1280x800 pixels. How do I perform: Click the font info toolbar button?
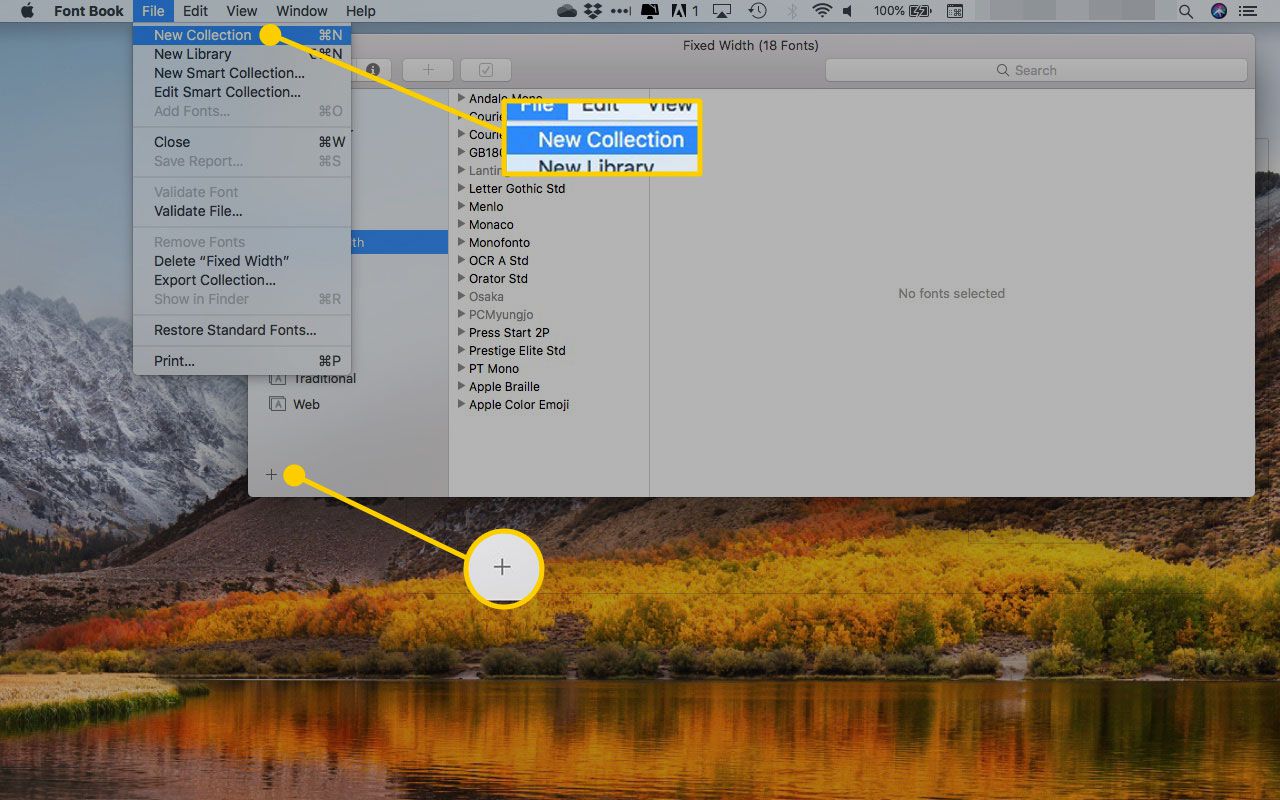click(372, 70)
